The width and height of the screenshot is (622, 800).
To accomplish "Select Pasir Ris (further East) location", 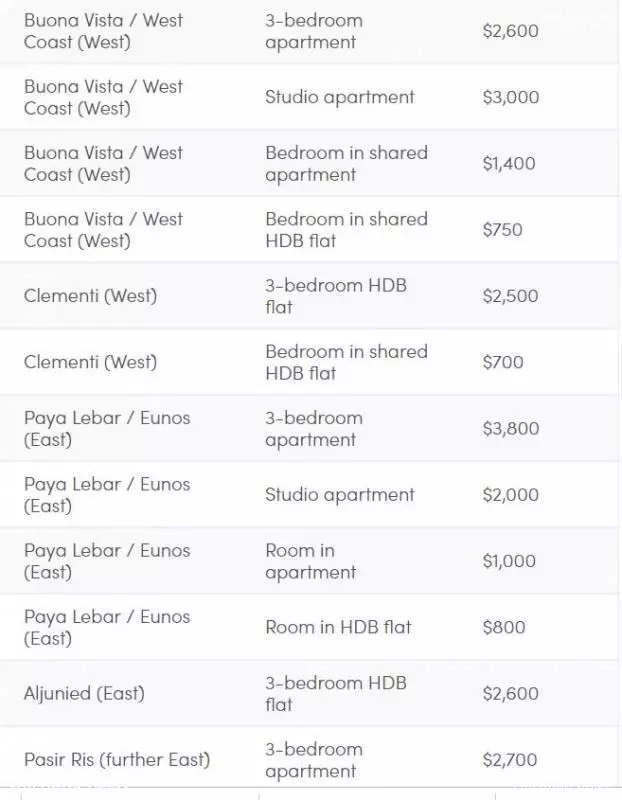I will [117, 760].
